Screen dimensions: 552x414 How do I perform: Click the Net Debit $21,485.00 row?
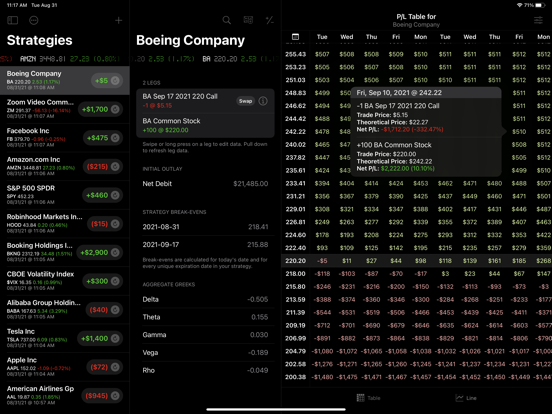pos(205,184)
